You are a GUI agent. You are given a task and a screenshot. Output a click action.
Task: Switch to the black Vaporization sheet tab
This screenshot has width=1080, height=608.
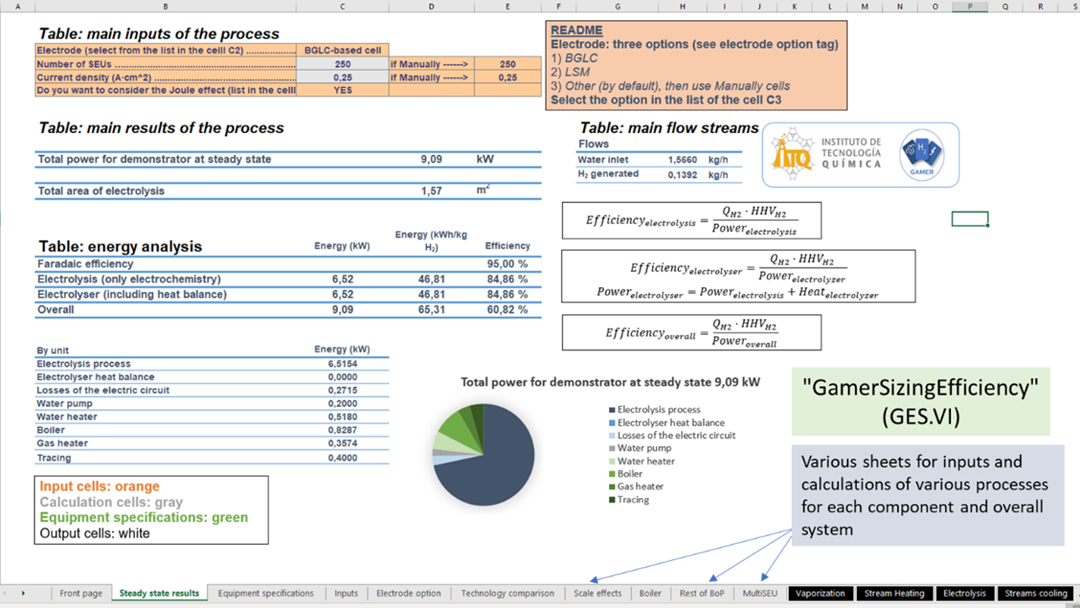tap(820, 593)
